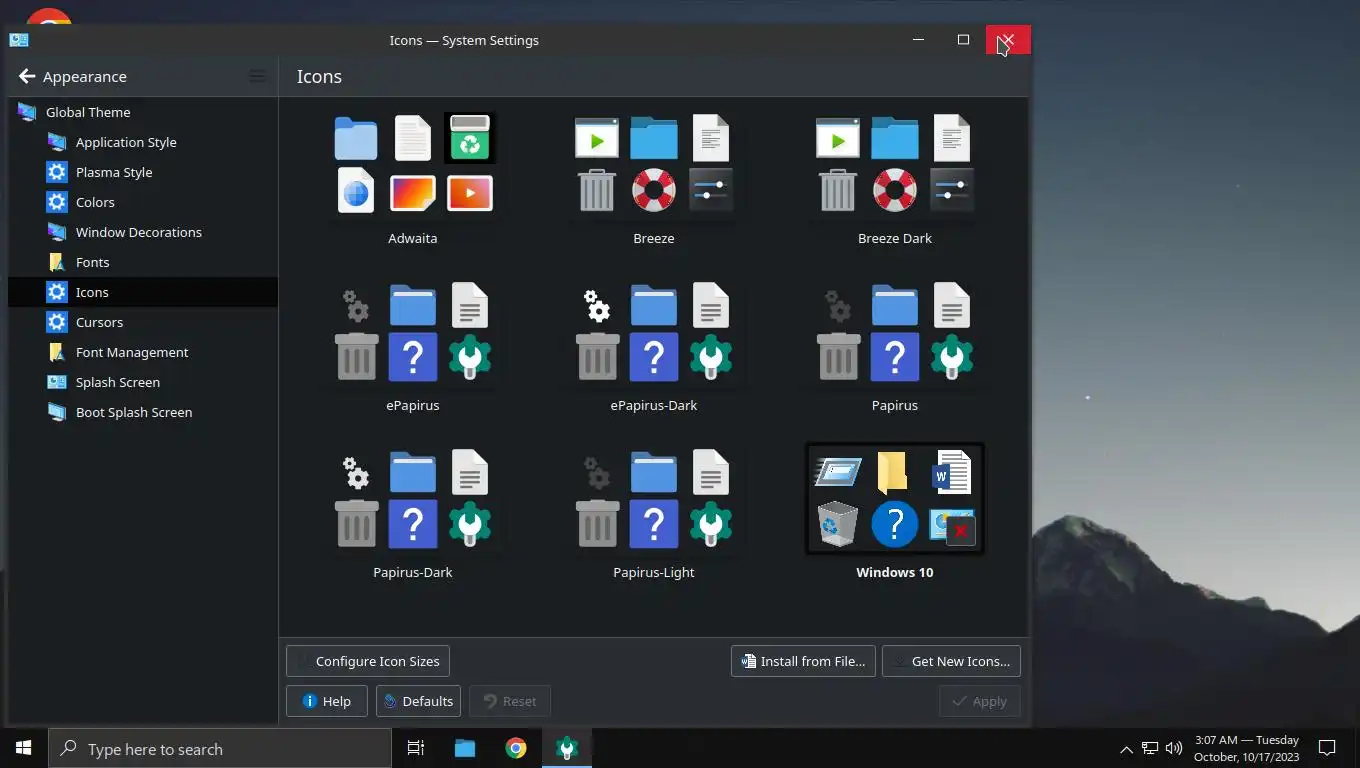
Task: Open Global Theme settings
Action: pyautogui.click(x=143, y=112)
